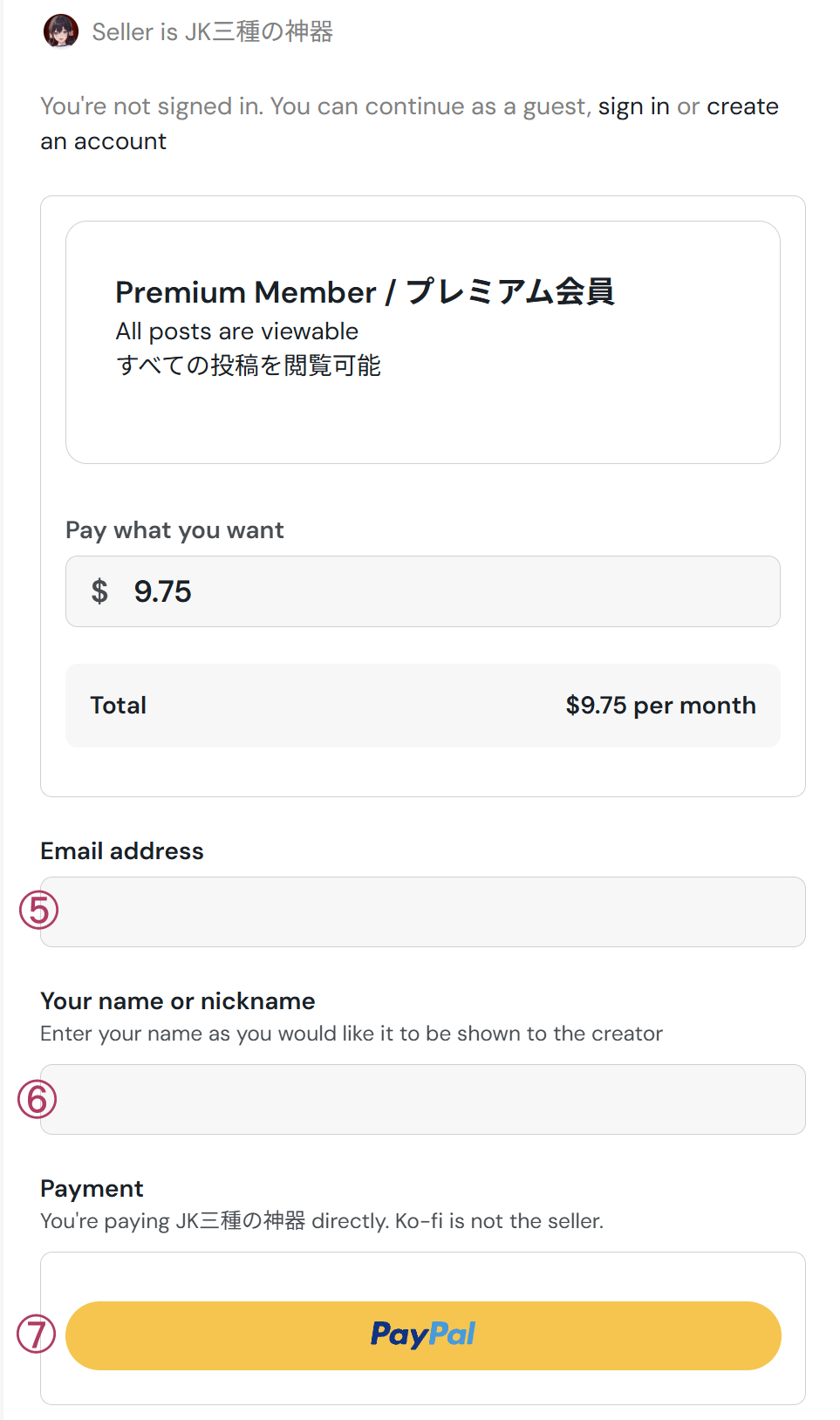Image resolution: width=840 pixels, height=1420 pixels.
Task: Select the name or nickname input field
Action: point(423,1099)
